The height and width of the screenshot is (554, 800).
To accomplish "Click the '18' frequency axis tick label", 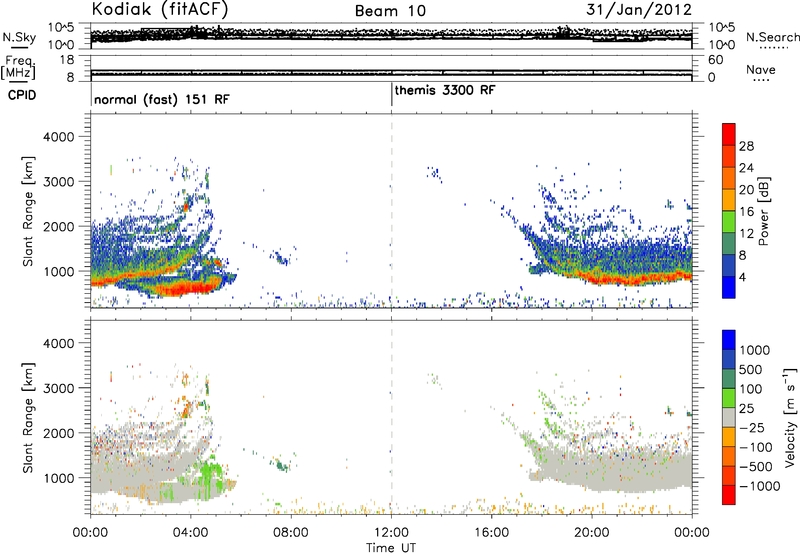I will 67,60.
